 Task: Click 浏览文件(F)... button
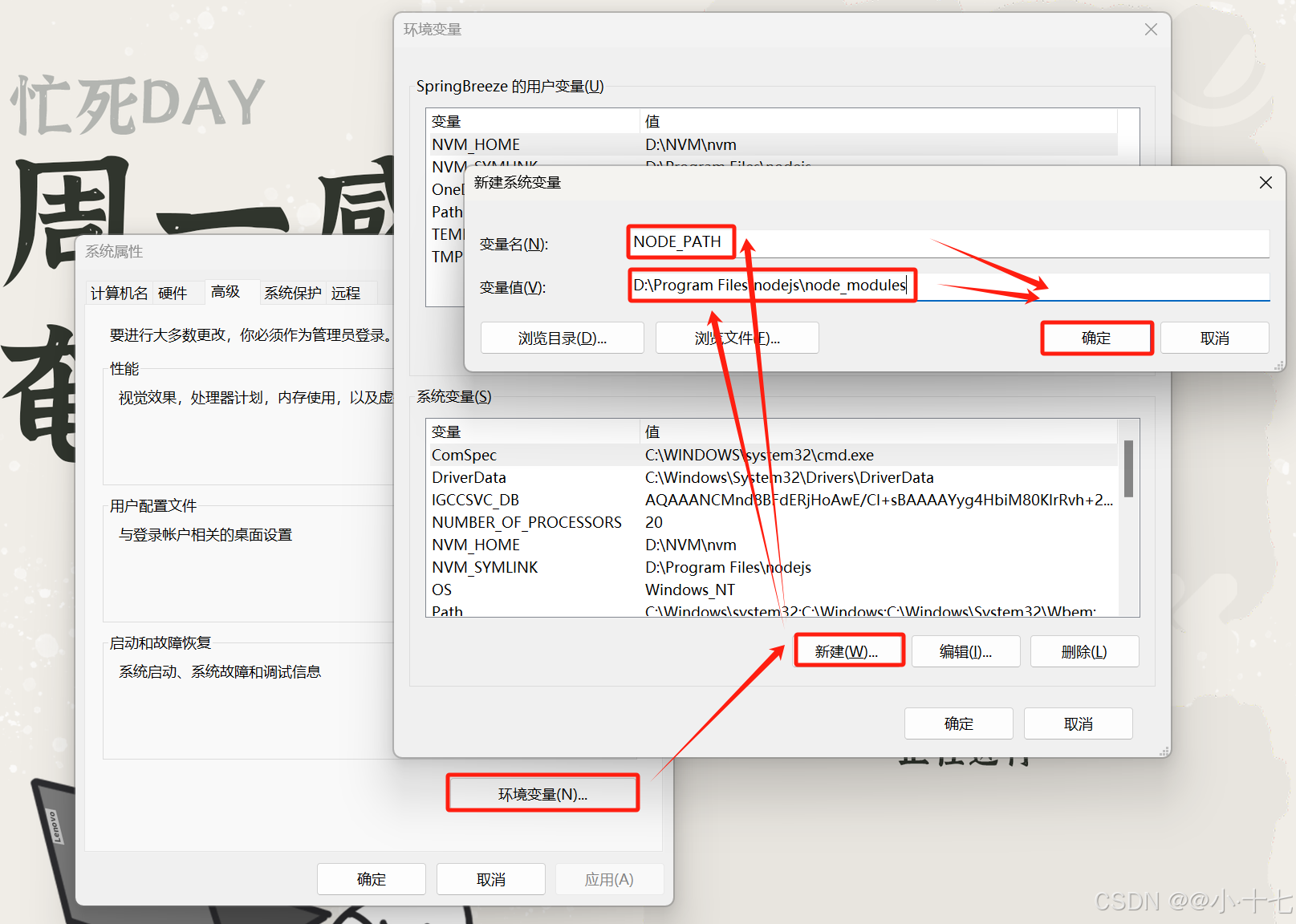coord(737,338)
